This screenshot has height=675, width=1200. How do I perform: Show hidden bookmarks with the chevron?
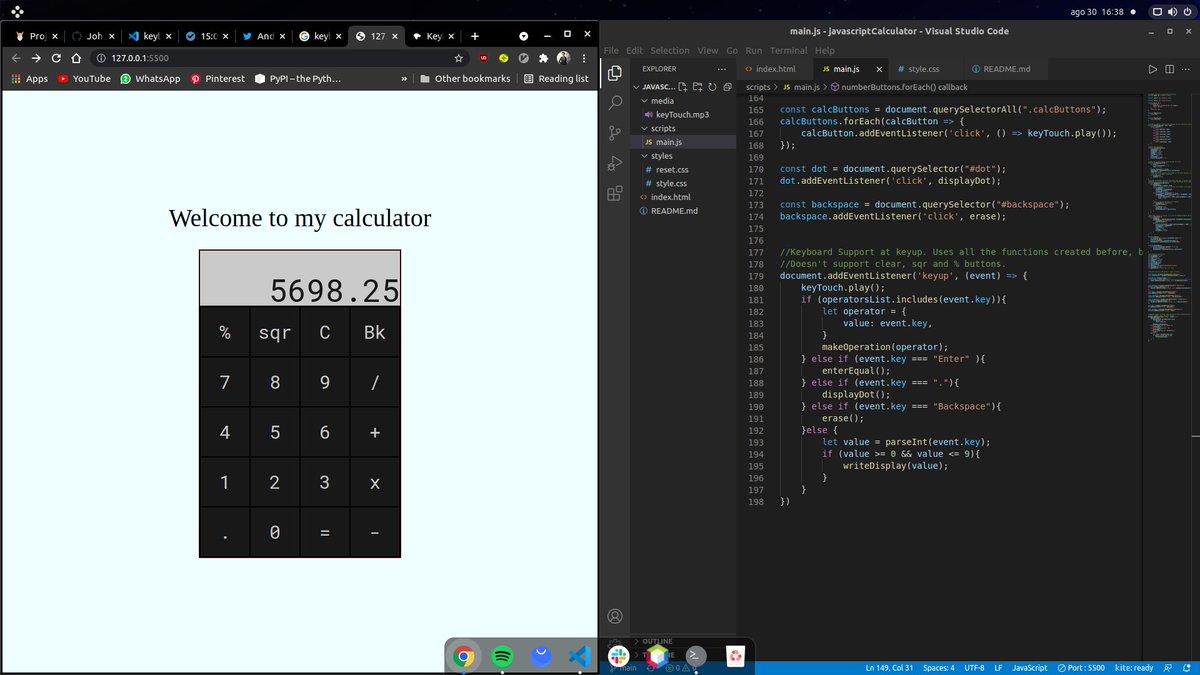pos(403,78)
